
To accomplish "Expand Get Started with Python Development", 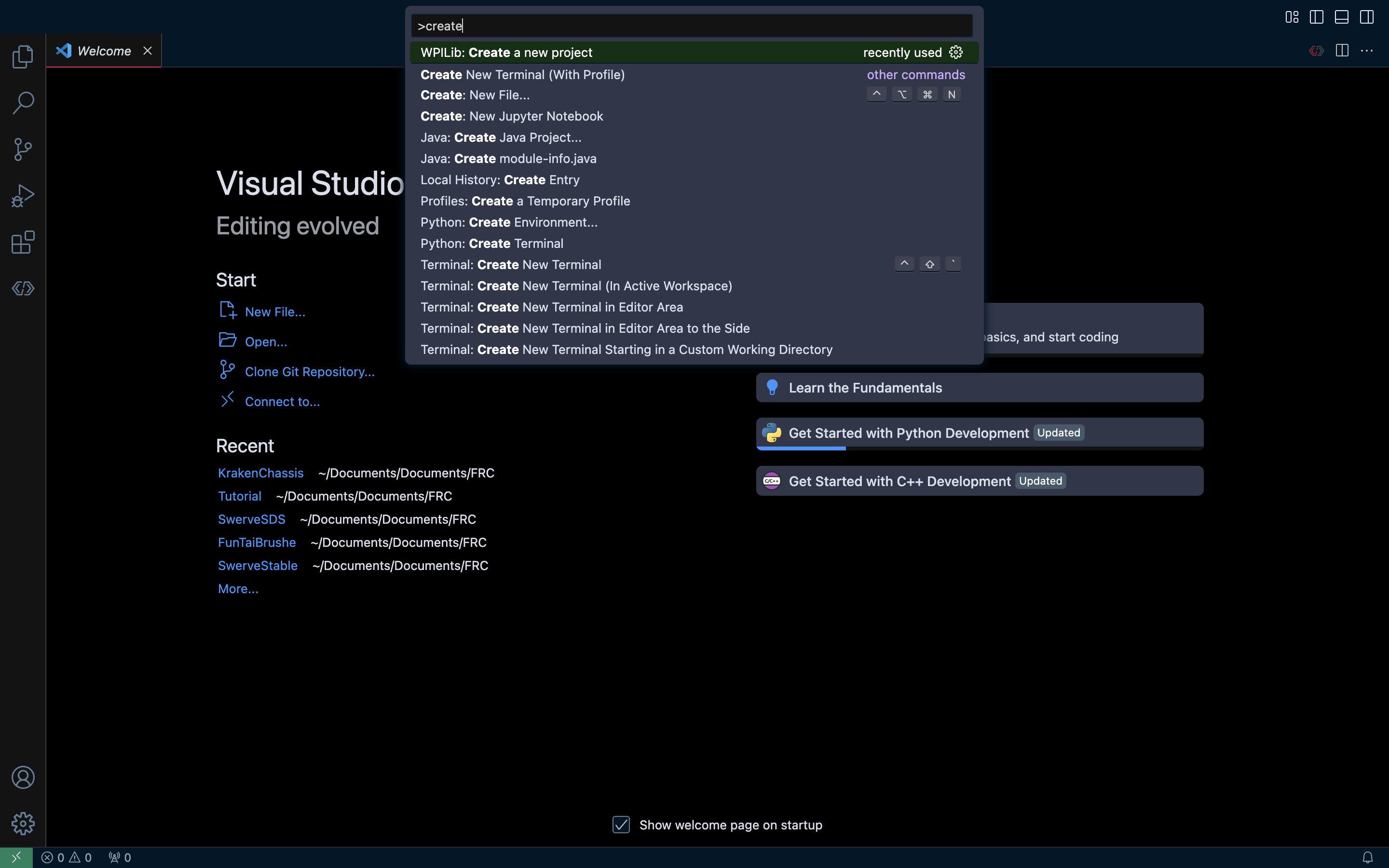I will (979, 434).
